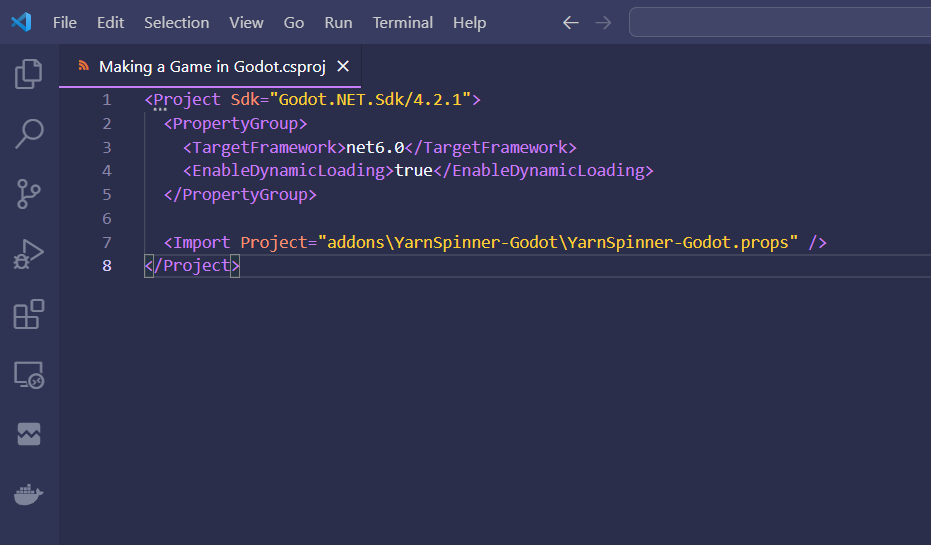
Task: Click line number 7 in the gutter
Action: [107, 242]
